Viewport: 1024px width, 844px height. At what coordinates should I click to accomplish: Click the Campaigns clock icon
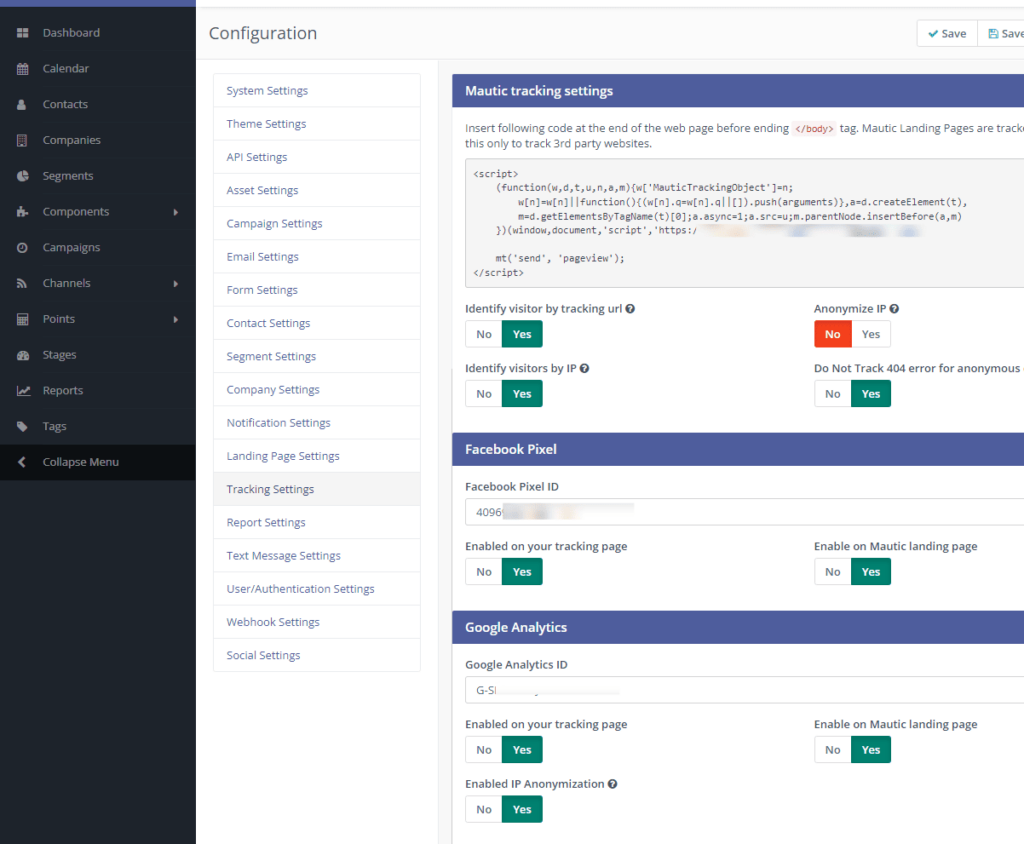(22, 248)
